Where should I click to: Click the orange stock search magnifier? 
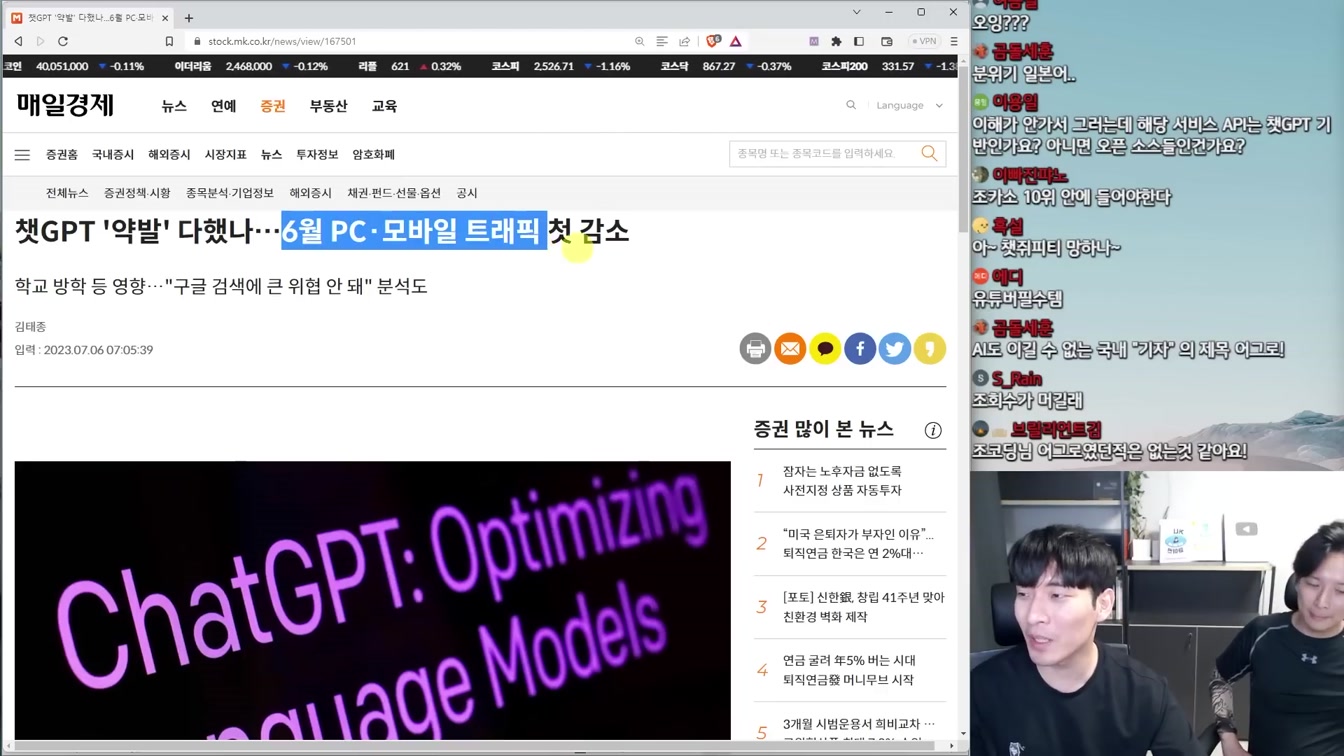930,153
